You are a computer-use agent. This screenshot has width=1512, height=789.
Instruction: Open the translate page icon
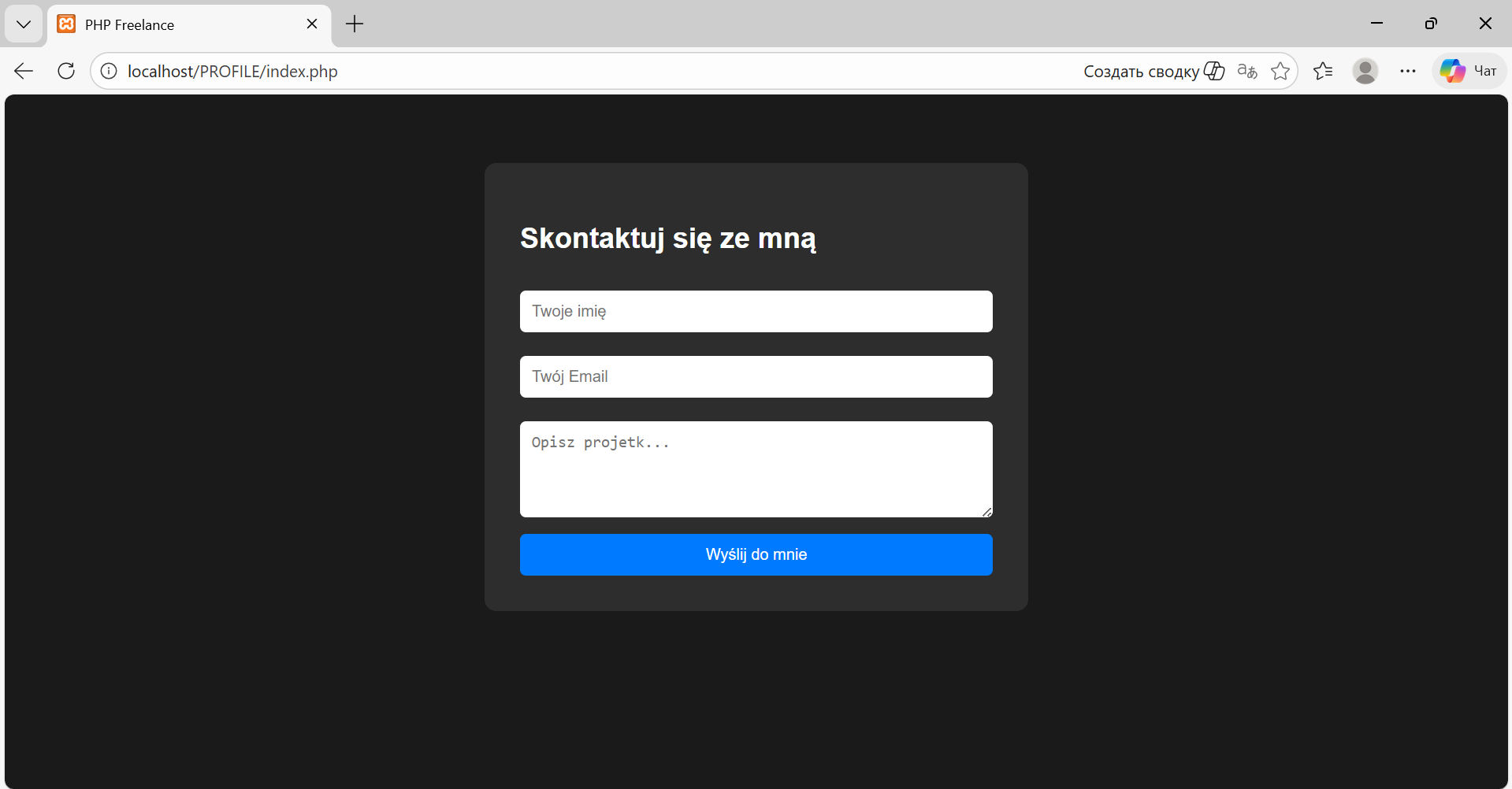pyautogui.click(x=1247, y=71)
